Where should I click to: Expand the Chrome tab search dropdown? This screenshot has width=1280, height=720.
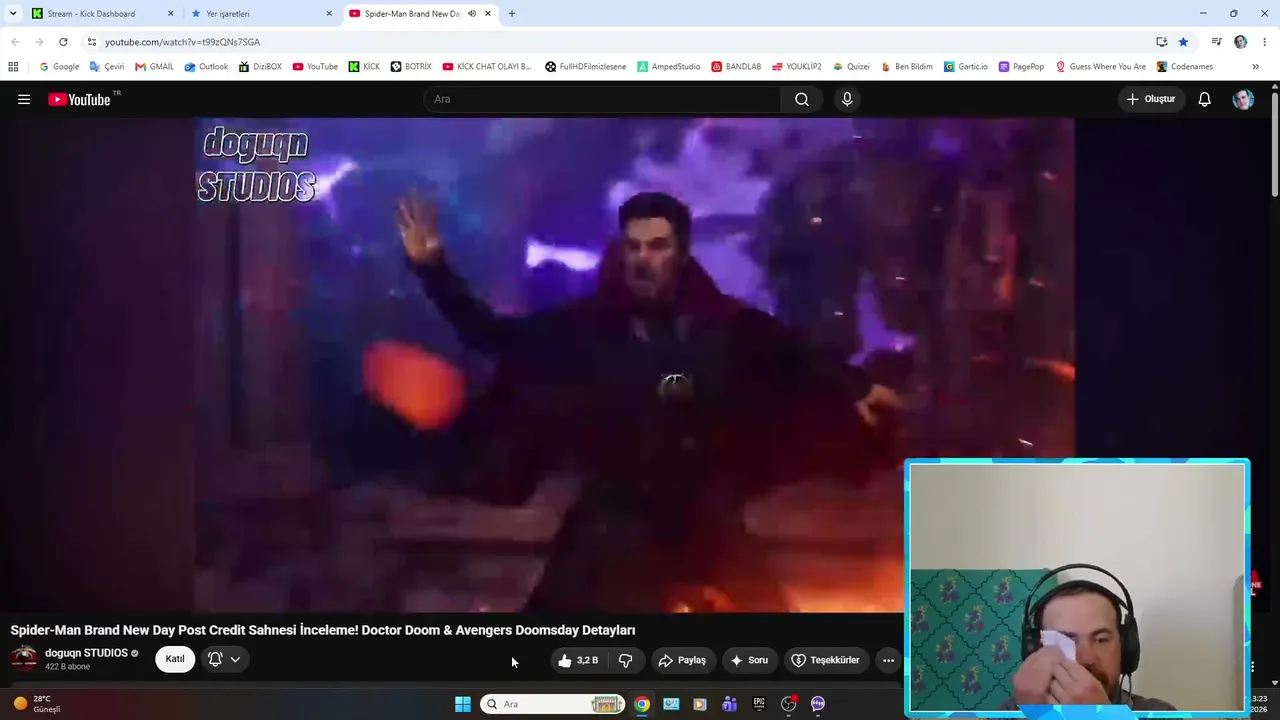[13, 14]
